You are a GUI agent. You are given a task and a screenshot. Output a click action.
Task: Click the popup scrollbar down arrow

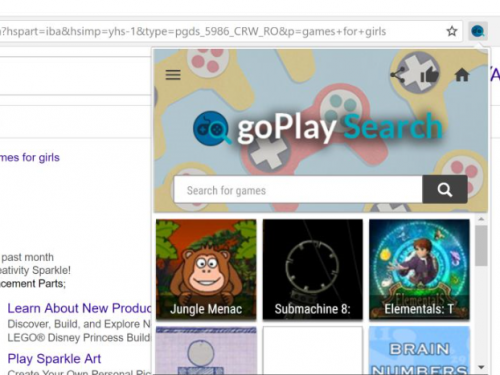point(481,367)
